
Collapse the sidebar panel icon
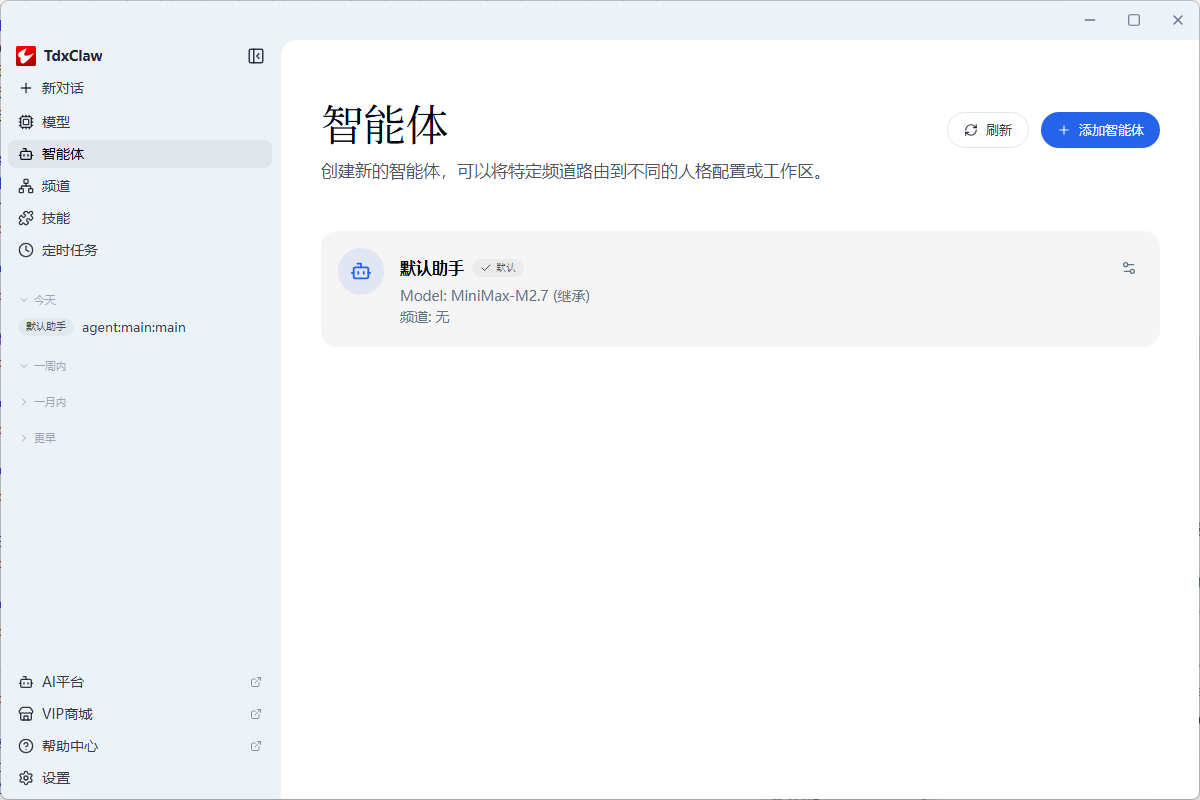(x=256, y=56)
